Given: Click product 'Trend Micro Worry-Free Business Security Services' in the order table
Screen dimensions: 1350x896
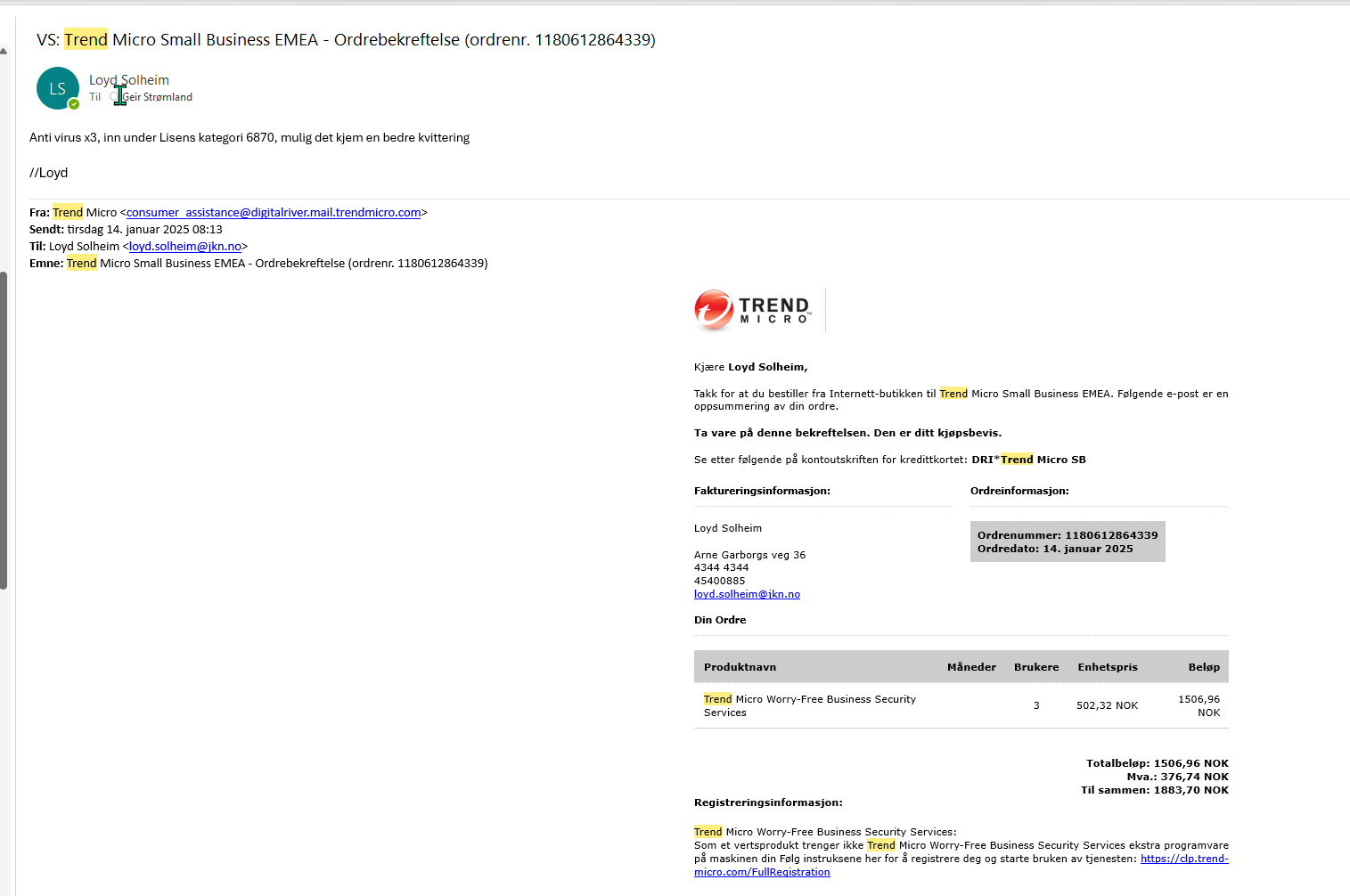Looking at the screenshot, I should click(810, 705).
